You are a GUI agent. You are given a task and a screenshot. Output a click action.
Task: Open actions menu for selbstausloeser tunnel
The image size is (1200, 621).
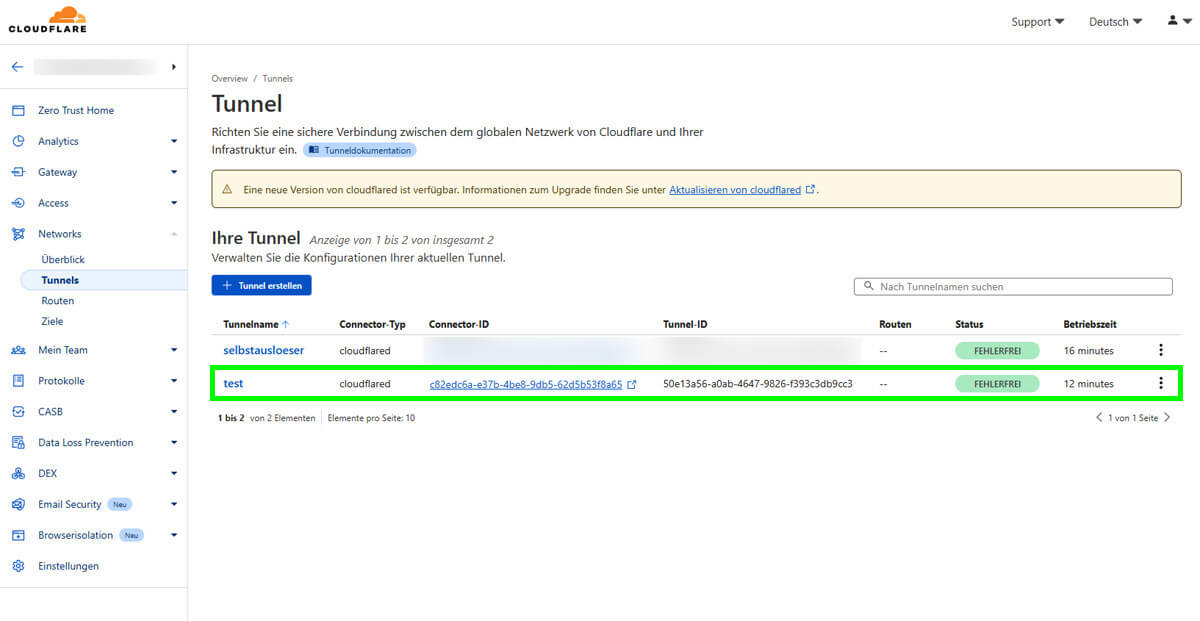pos(1161,350)
